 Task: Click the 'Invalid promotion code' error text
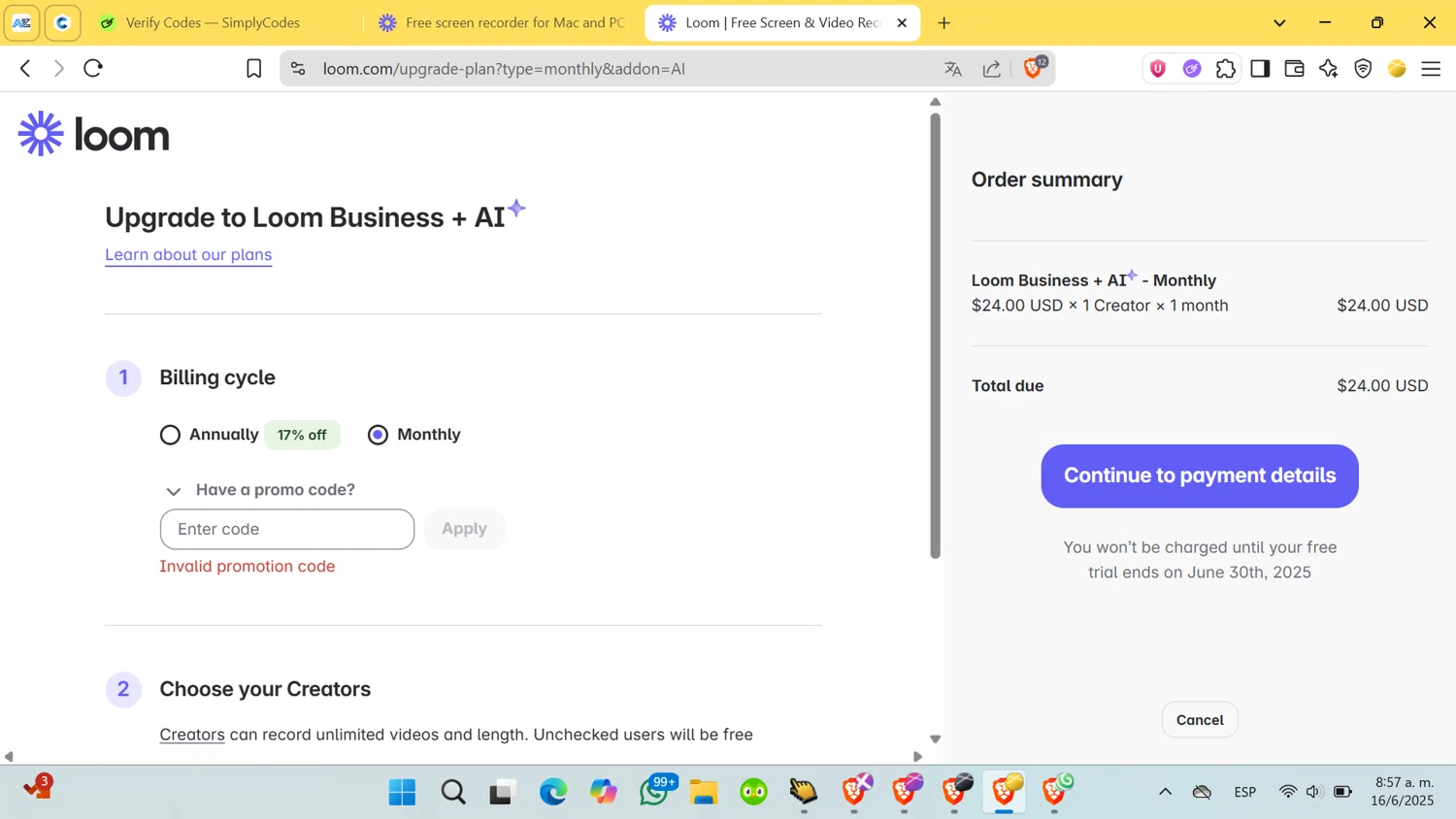pos(248,566)
